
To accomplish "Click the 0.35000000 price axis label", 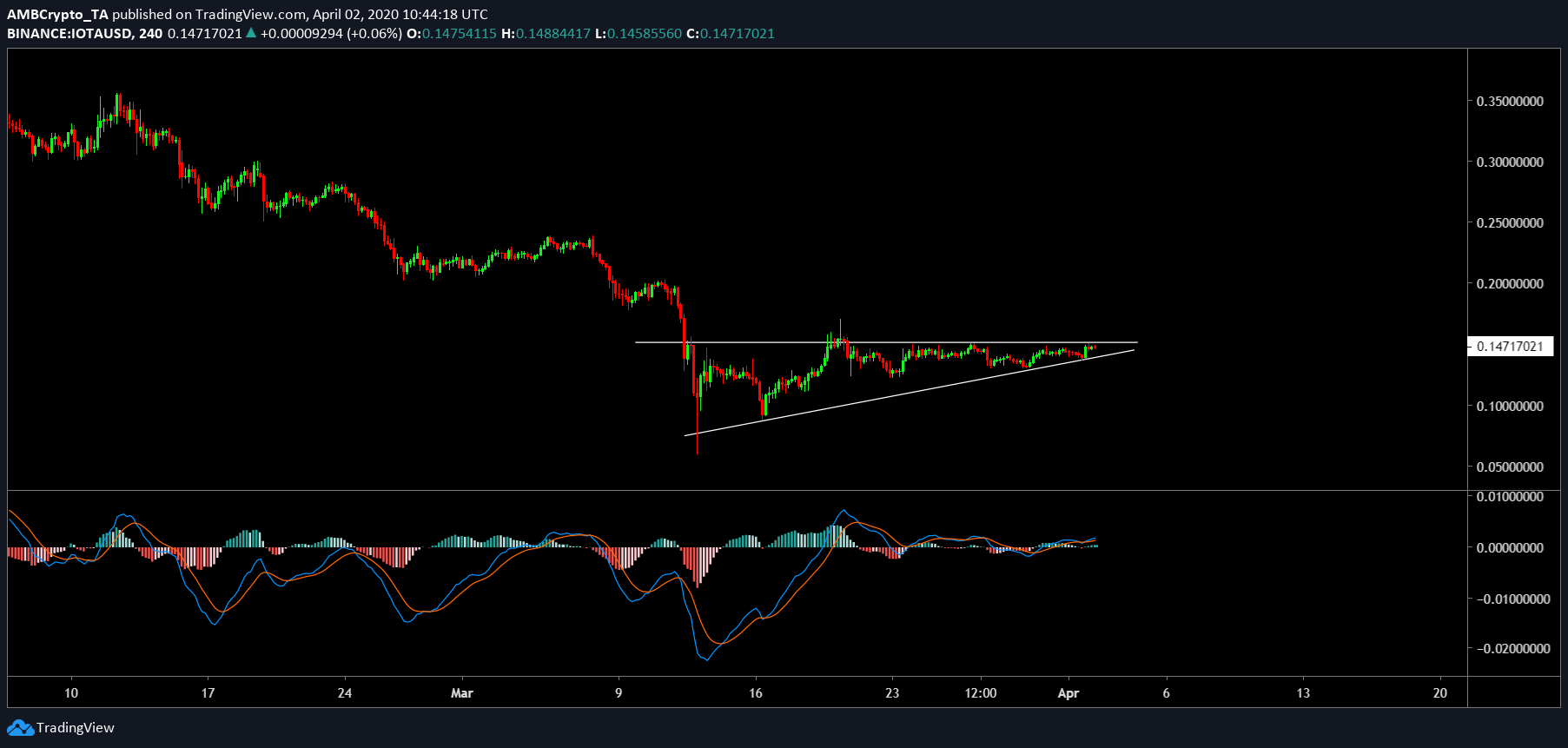I will pyautogui.click(x=1510, y=101).
